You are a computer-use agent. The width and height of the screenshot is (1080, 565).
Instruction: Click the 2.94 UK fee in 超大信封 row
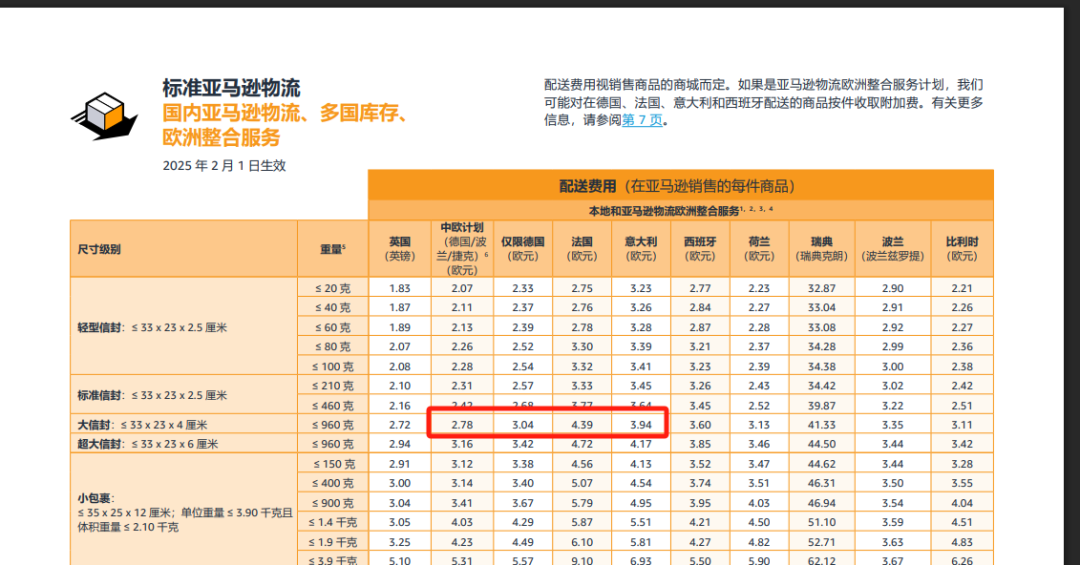(x=399, y=444)
